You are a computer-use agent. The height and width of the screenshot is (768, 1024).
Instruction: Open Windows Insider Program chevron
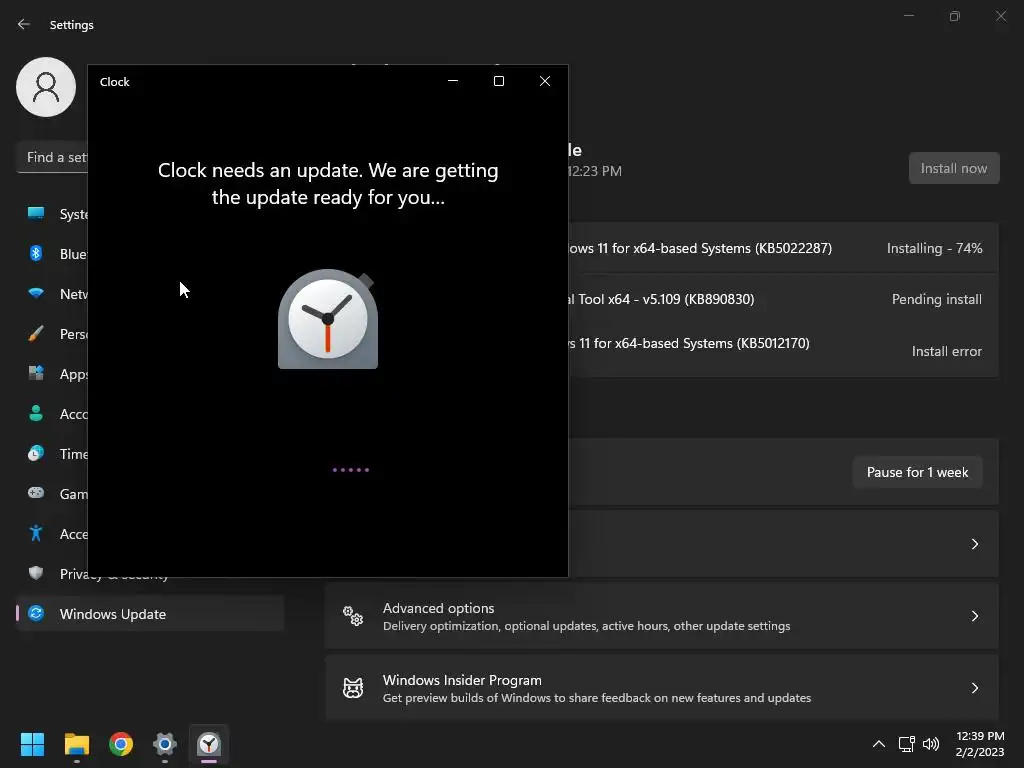pos(974,688)
